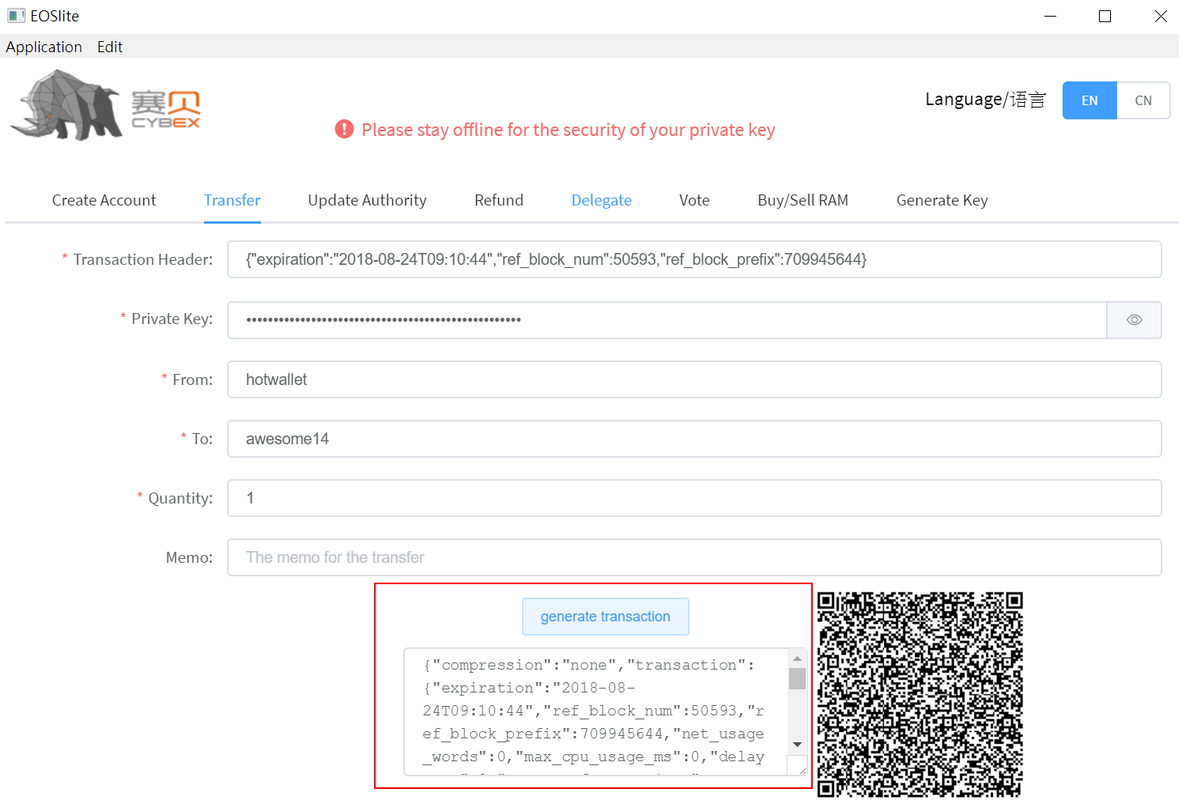Minimize the EOSlite window

[1050, 16]
